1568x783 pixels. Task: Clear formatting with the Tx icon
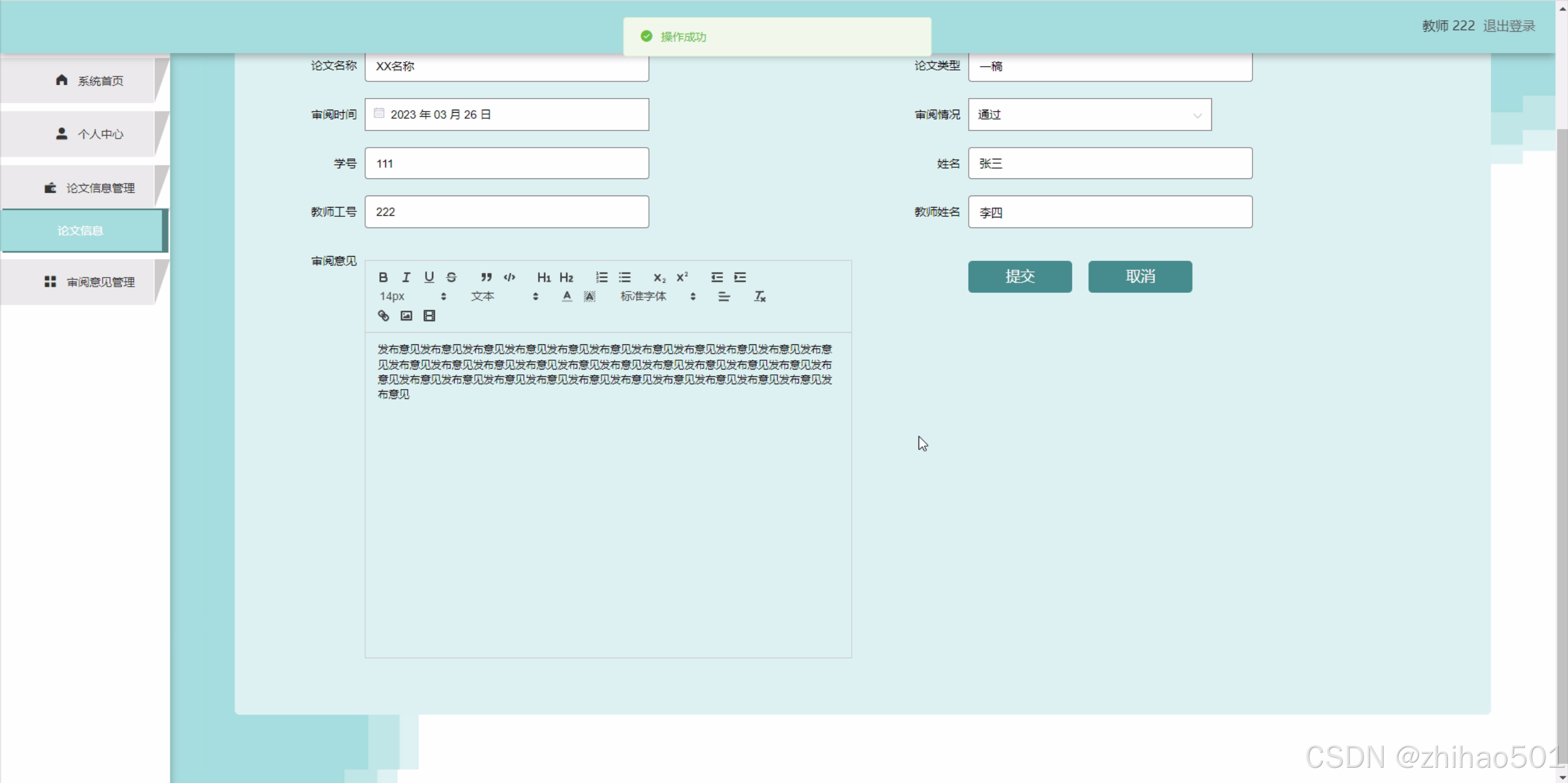coord(760,297)
